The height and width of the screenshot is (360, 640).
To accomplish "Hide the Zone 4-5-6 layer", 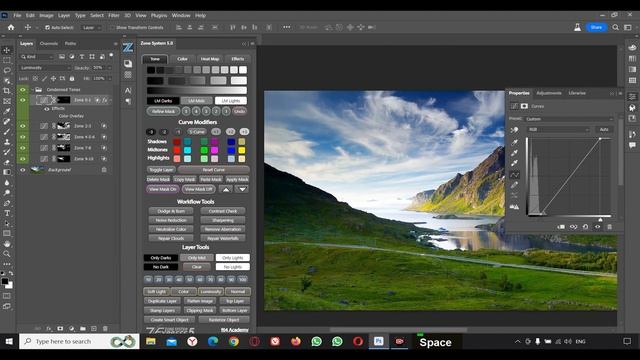I will tap(22, 137).
